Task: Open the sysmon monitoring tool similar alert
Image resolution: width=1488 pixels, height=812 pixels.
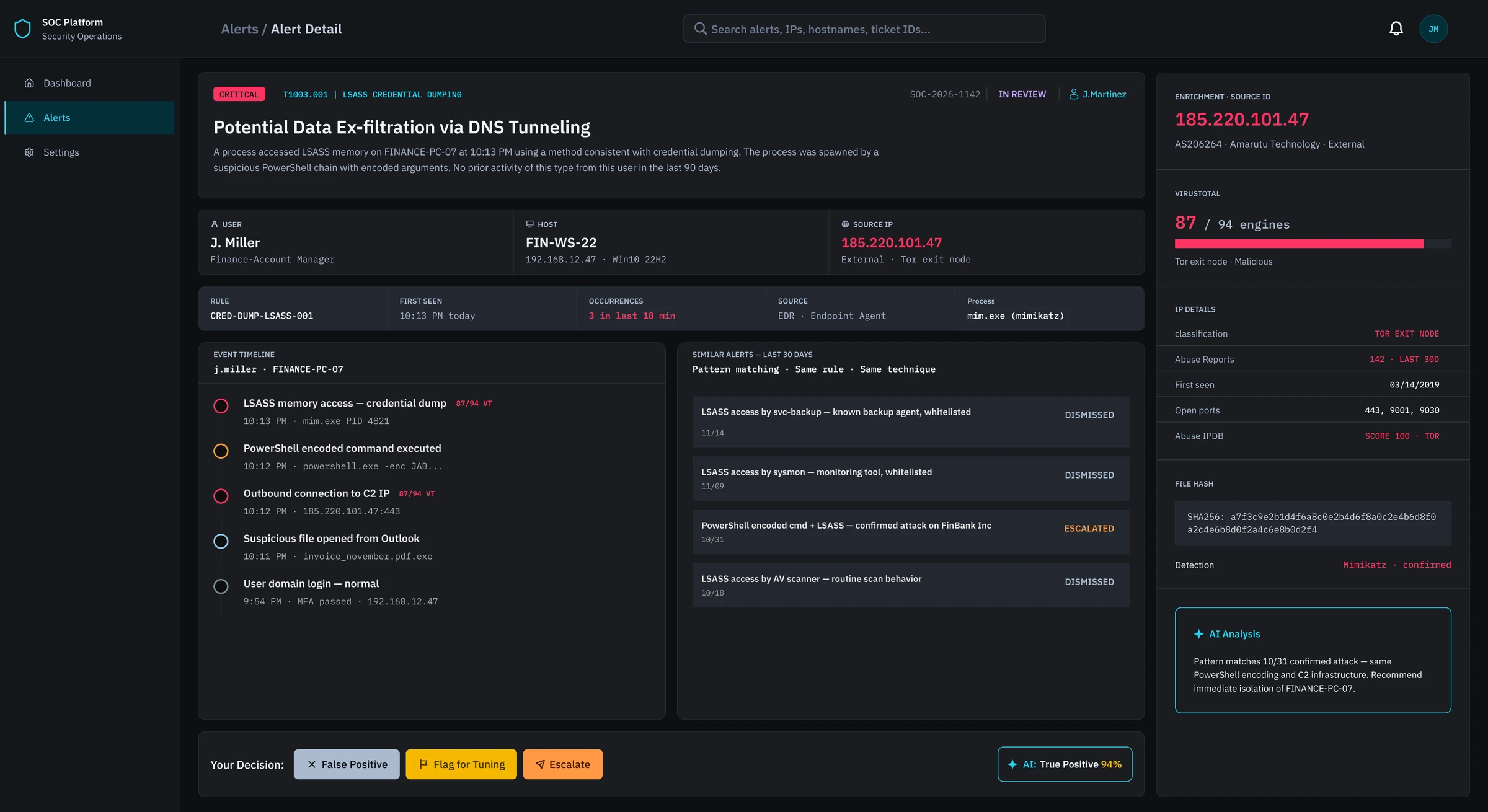Action: [x=911, y=479]
